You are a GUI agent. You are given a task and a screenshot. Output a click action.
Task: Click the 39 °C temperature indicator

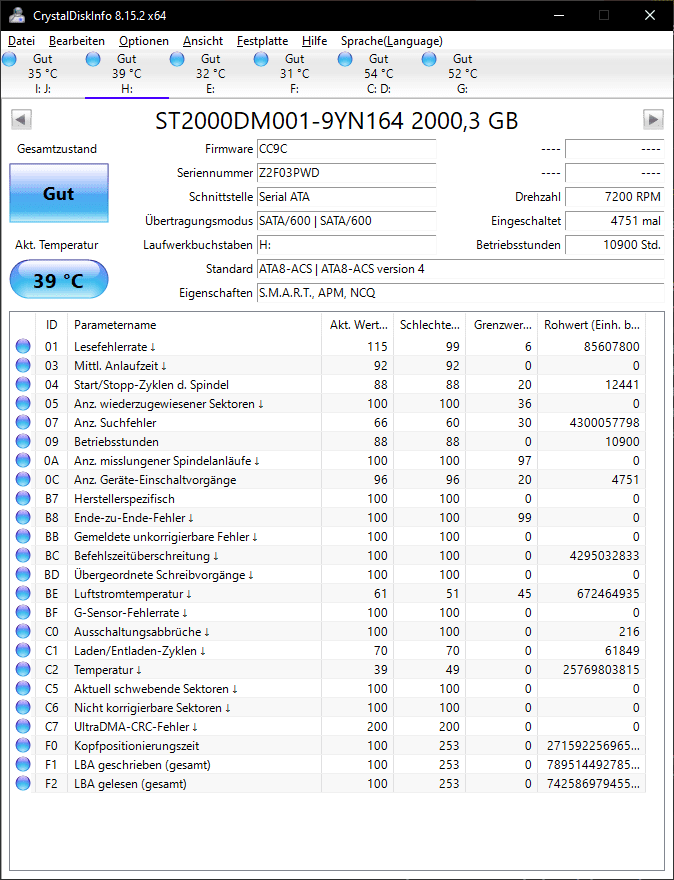click(x=59, y=279)
